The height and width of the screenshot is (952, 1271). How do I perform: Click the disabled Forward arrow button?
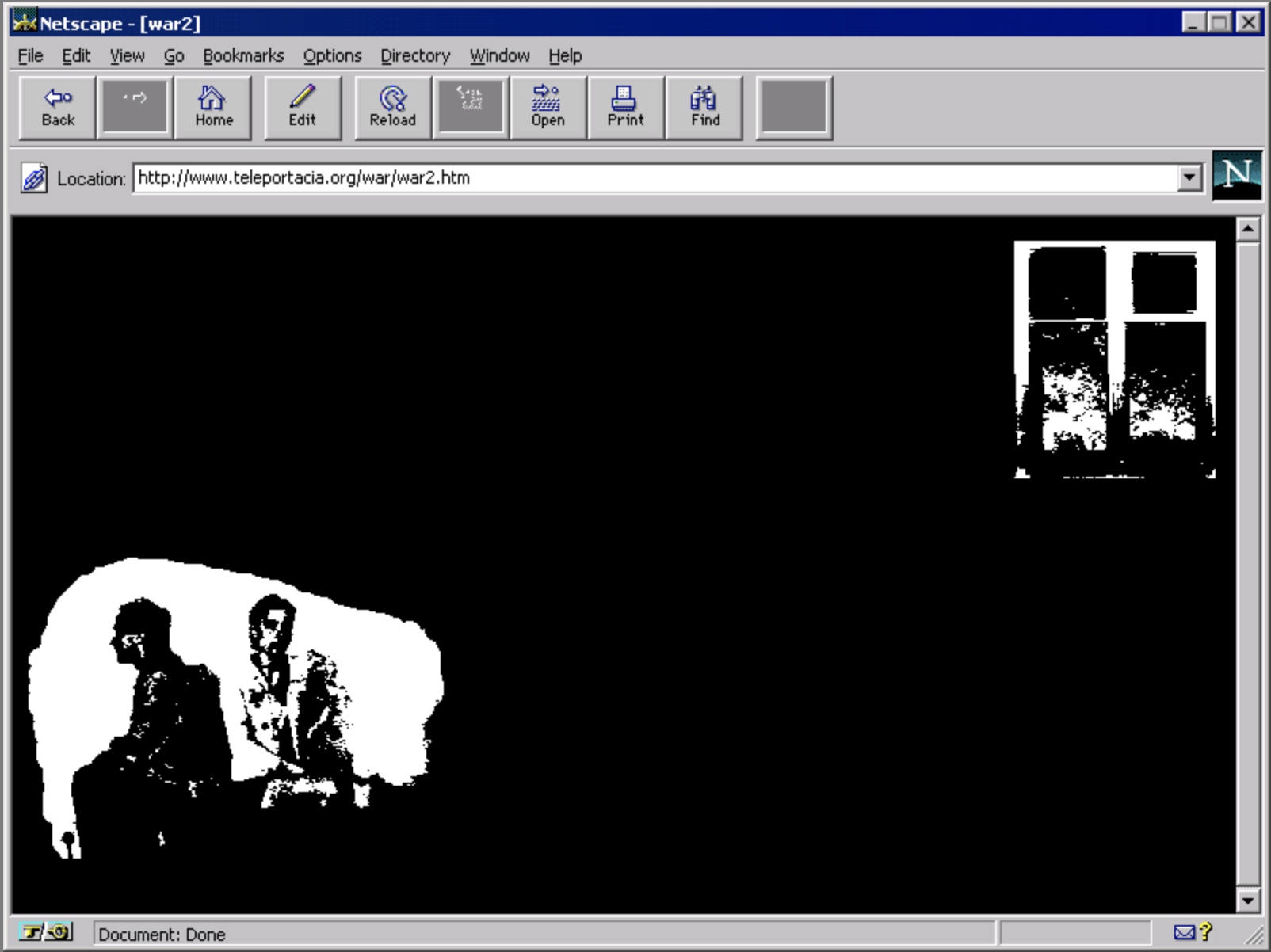tap(135, 109)
